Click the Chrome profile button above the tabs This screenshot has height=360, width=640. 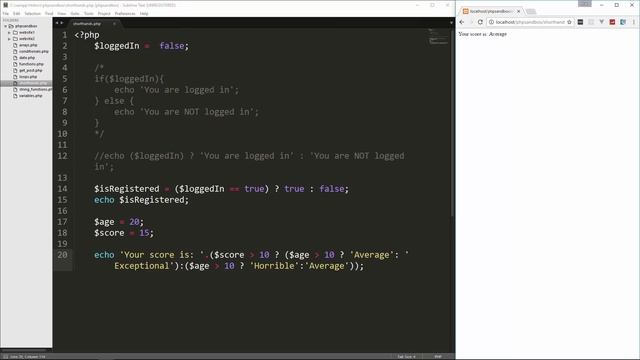(585, 4)
